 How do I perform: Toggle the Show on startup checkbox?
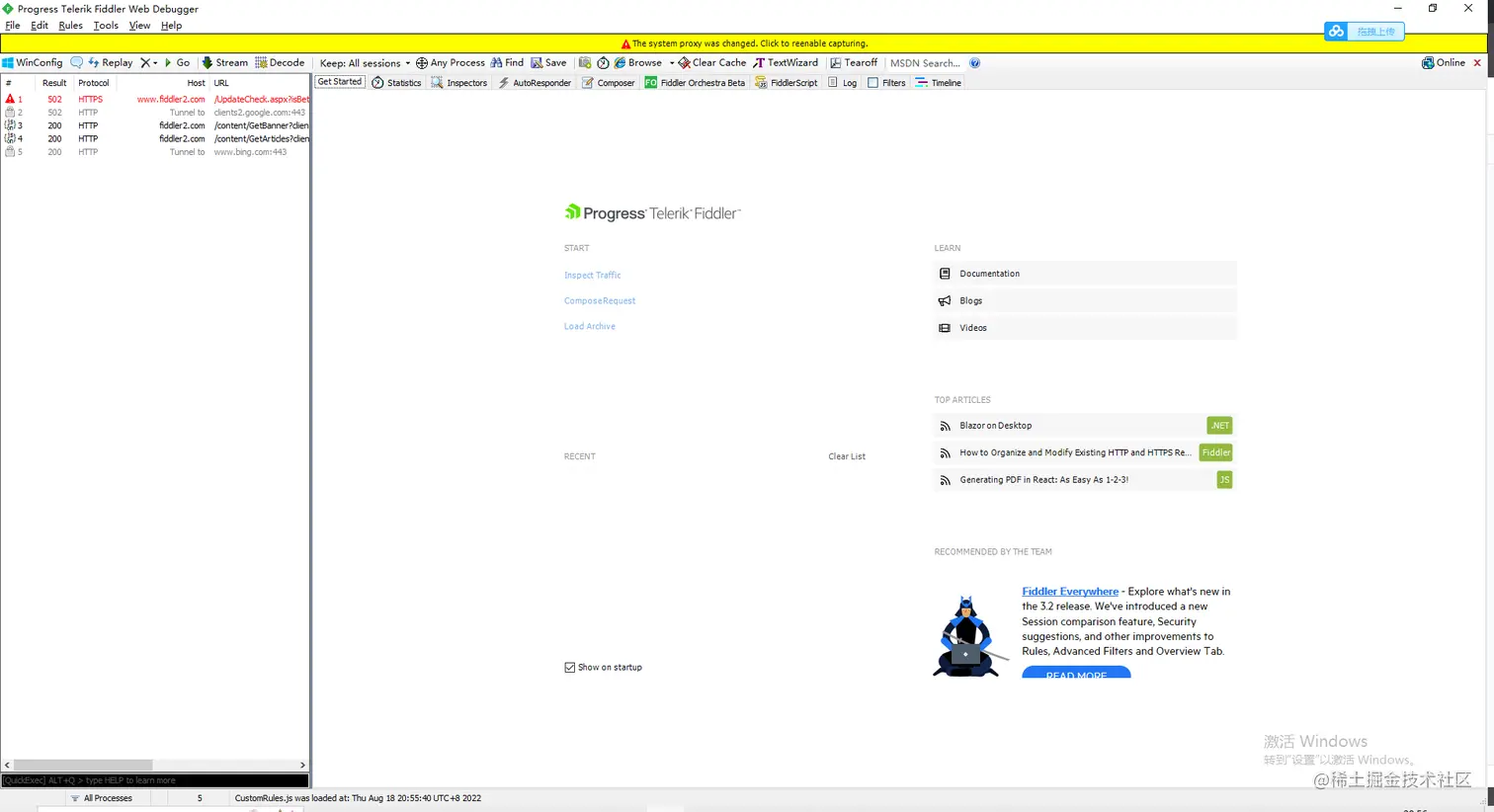(x=570, y=668)
